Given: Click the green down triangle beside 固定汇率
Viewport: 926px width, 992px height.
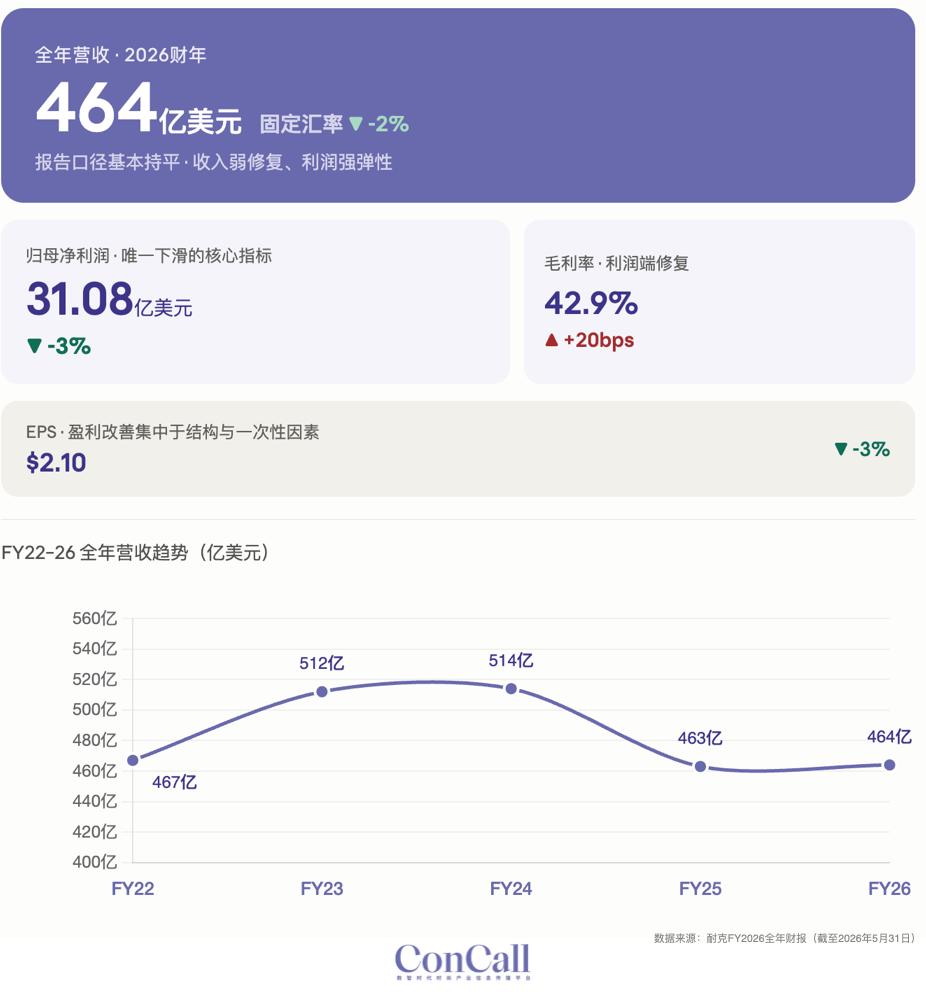Looking at the screenshot, I should click(356, 123).
